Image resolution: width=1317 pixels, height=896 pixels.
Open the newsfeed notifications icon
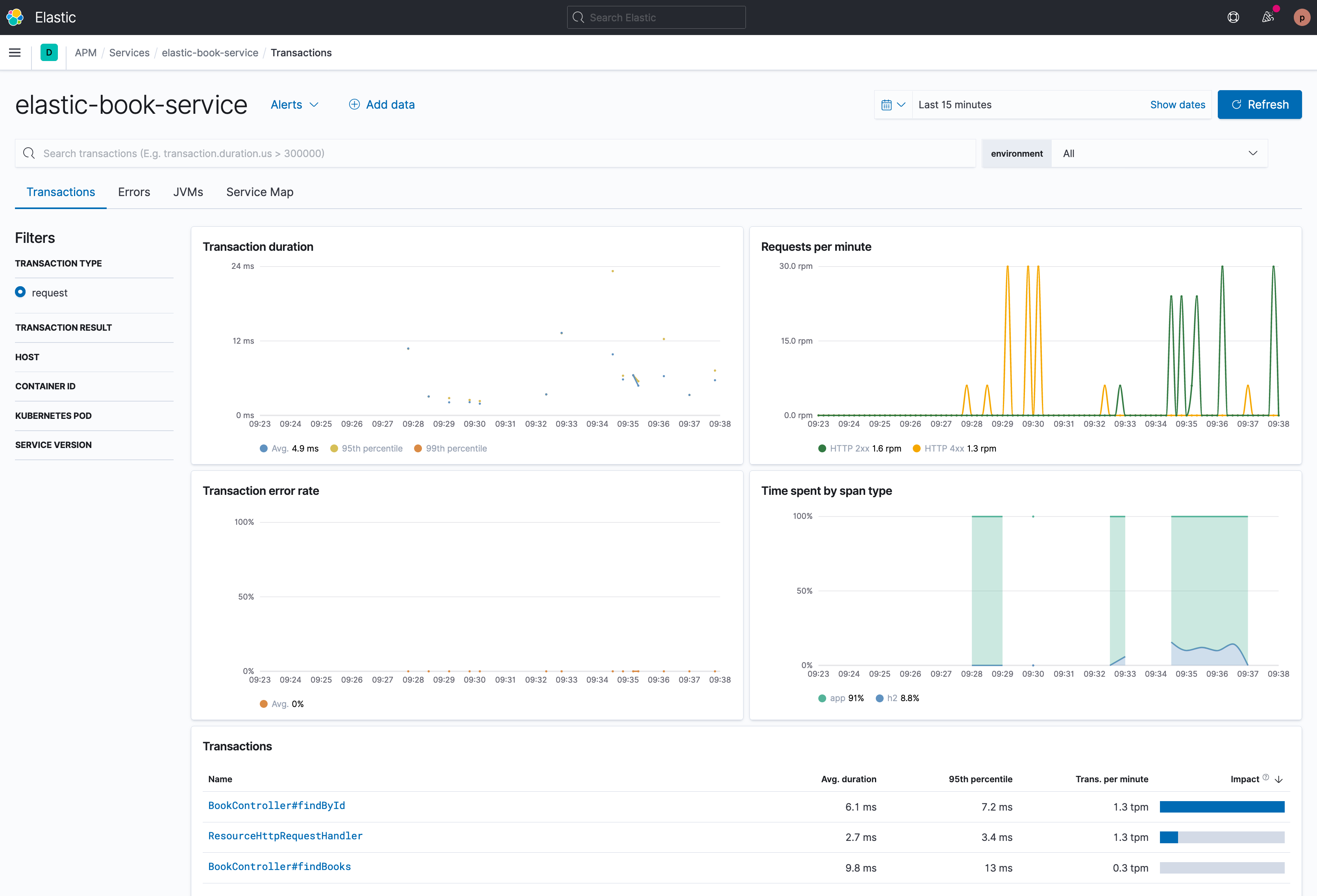(x=1268, y=18)
